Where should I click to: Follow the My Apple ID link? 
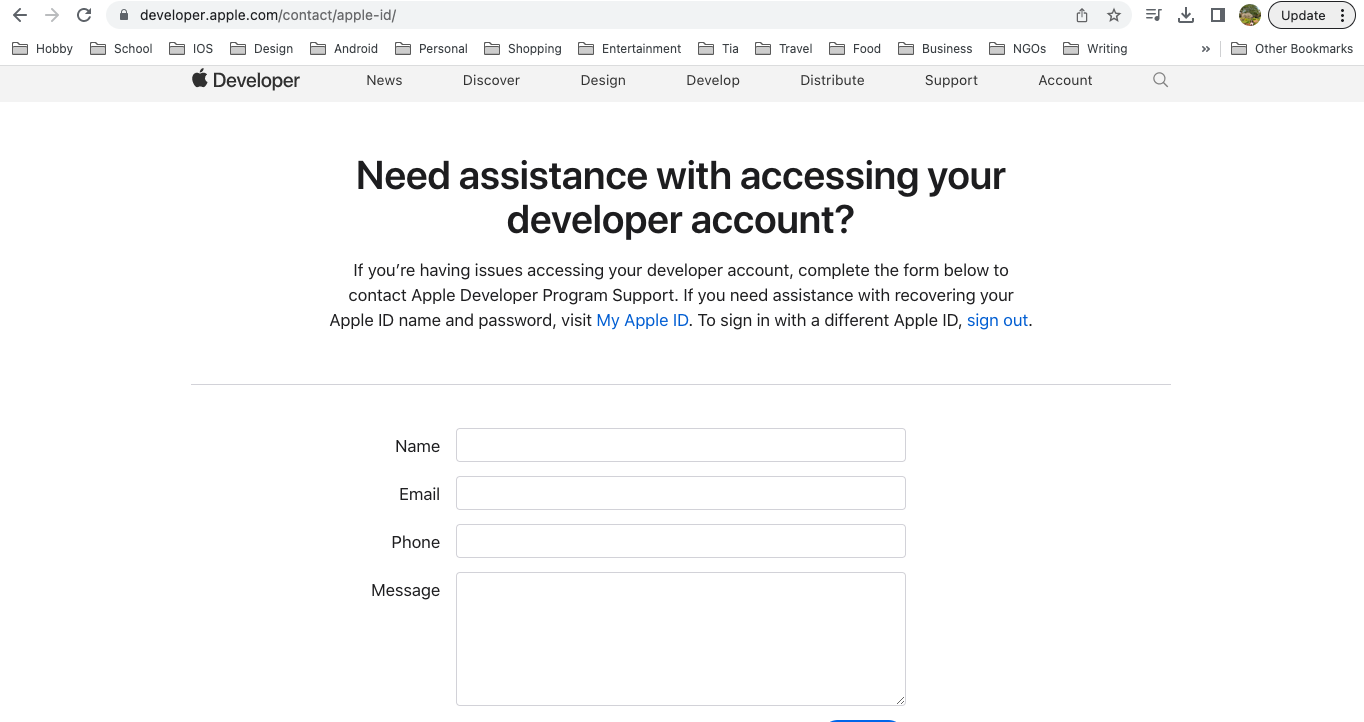642,321
